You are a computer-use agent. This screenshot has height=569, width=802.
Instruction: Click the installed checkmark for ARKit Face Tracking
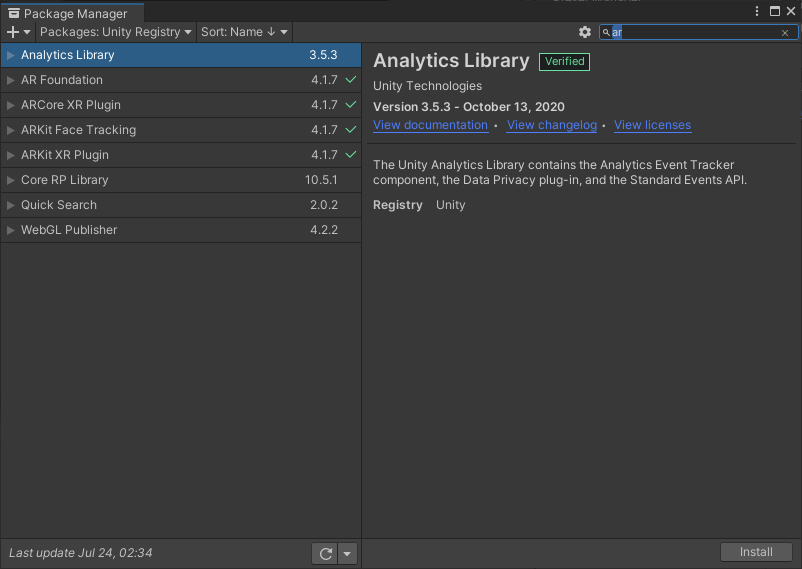pyautogui.click(x=351, y=129)
